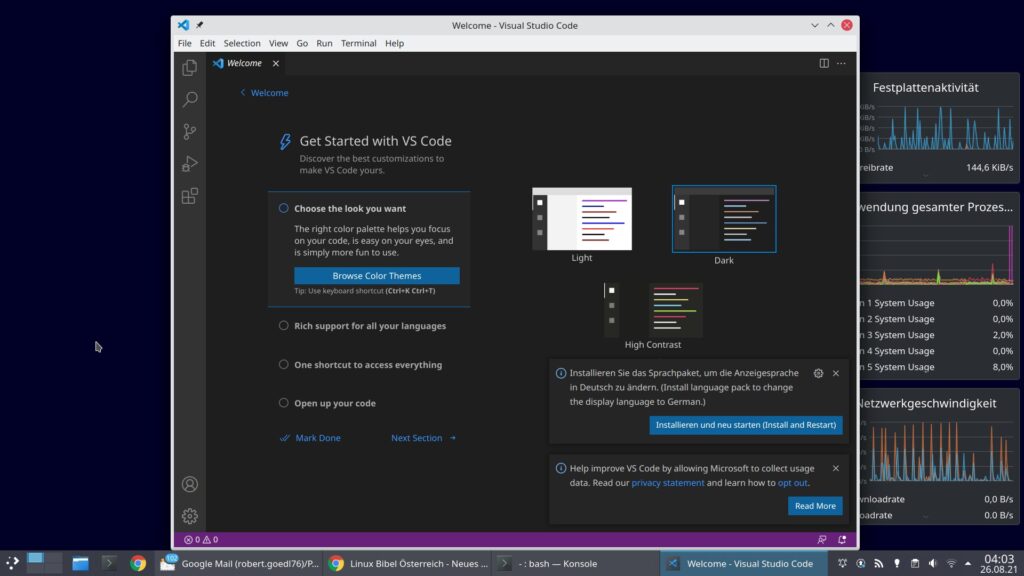
Task: Open the File menu
Action: tap(185, 43)
